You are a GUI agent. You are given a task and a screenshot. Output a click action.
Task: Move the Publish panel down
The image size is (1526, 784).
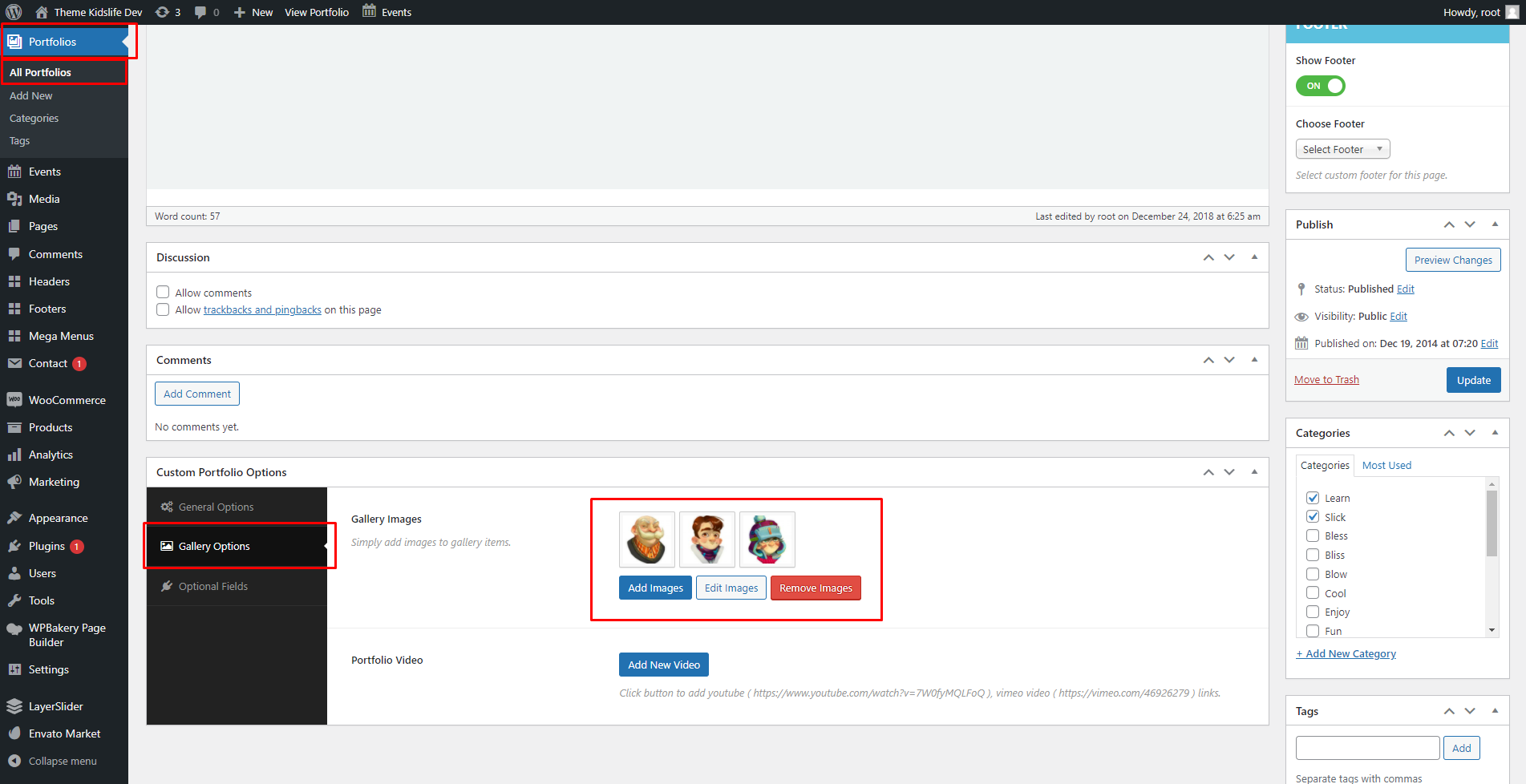[1470, 224]
